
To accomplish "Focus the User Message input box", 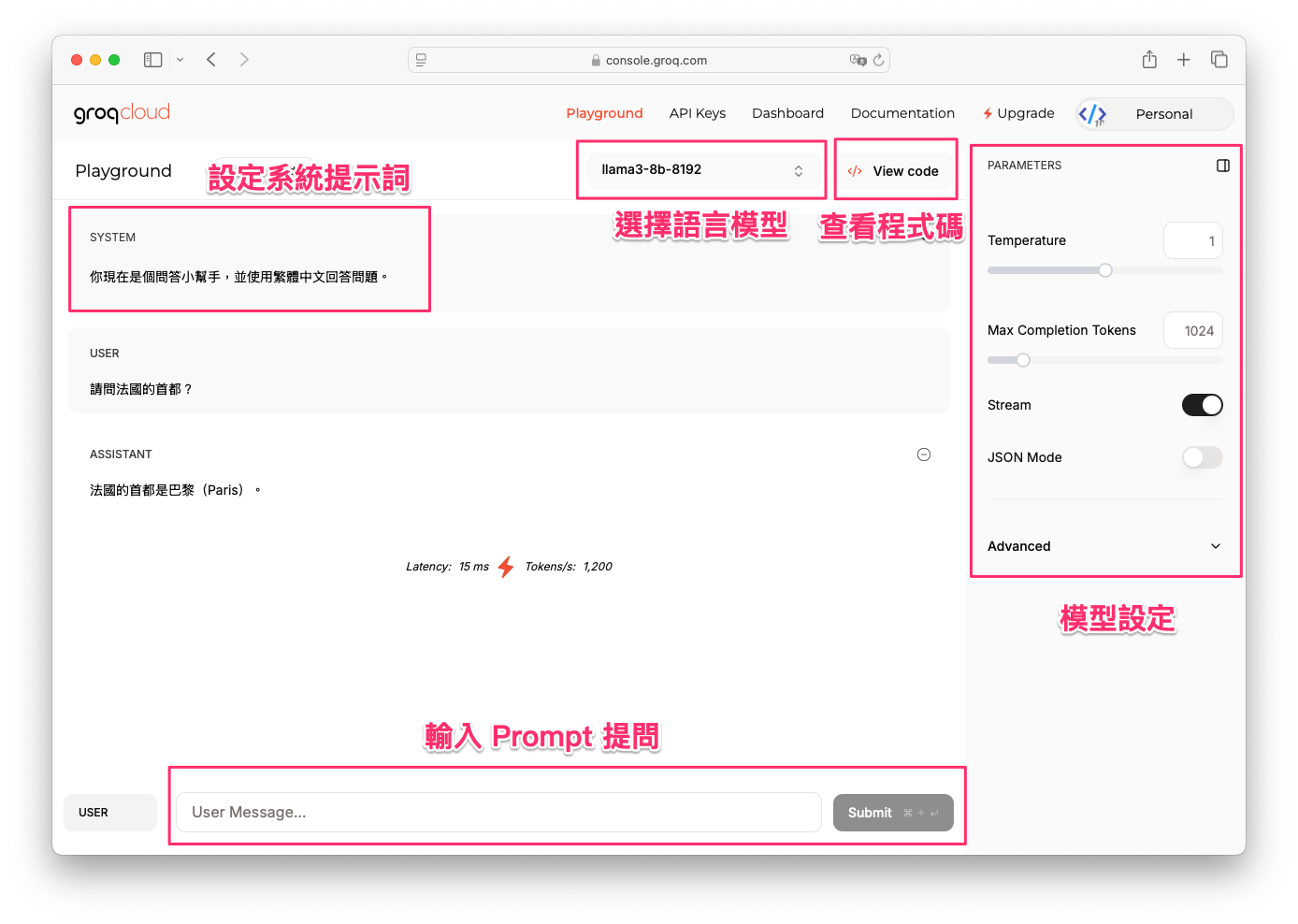I will [x=498, y=813].
